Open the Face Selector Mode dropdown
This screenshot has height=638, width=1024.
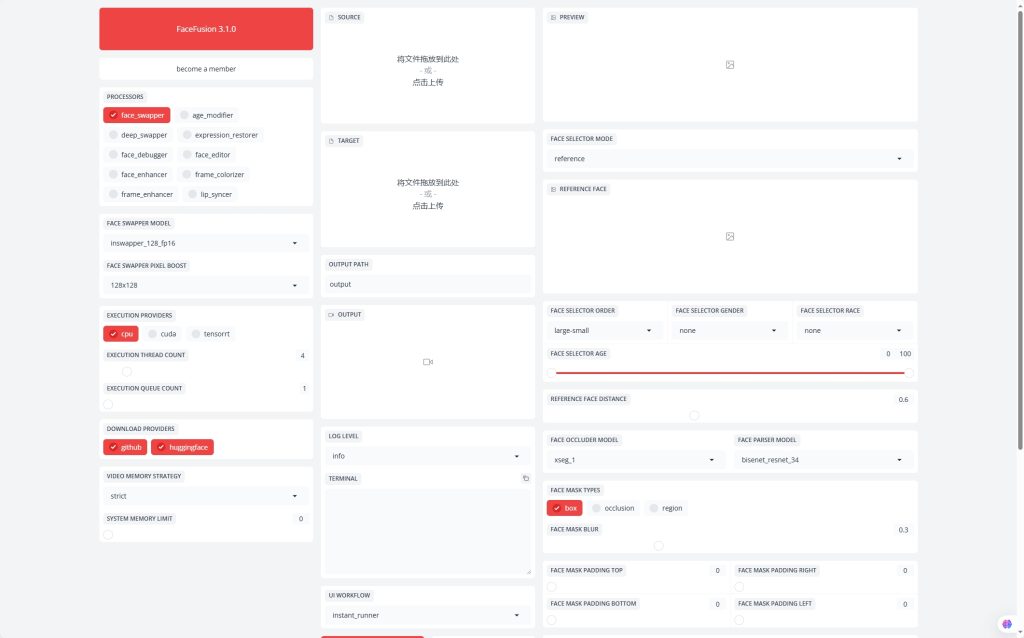pos(730,159)
